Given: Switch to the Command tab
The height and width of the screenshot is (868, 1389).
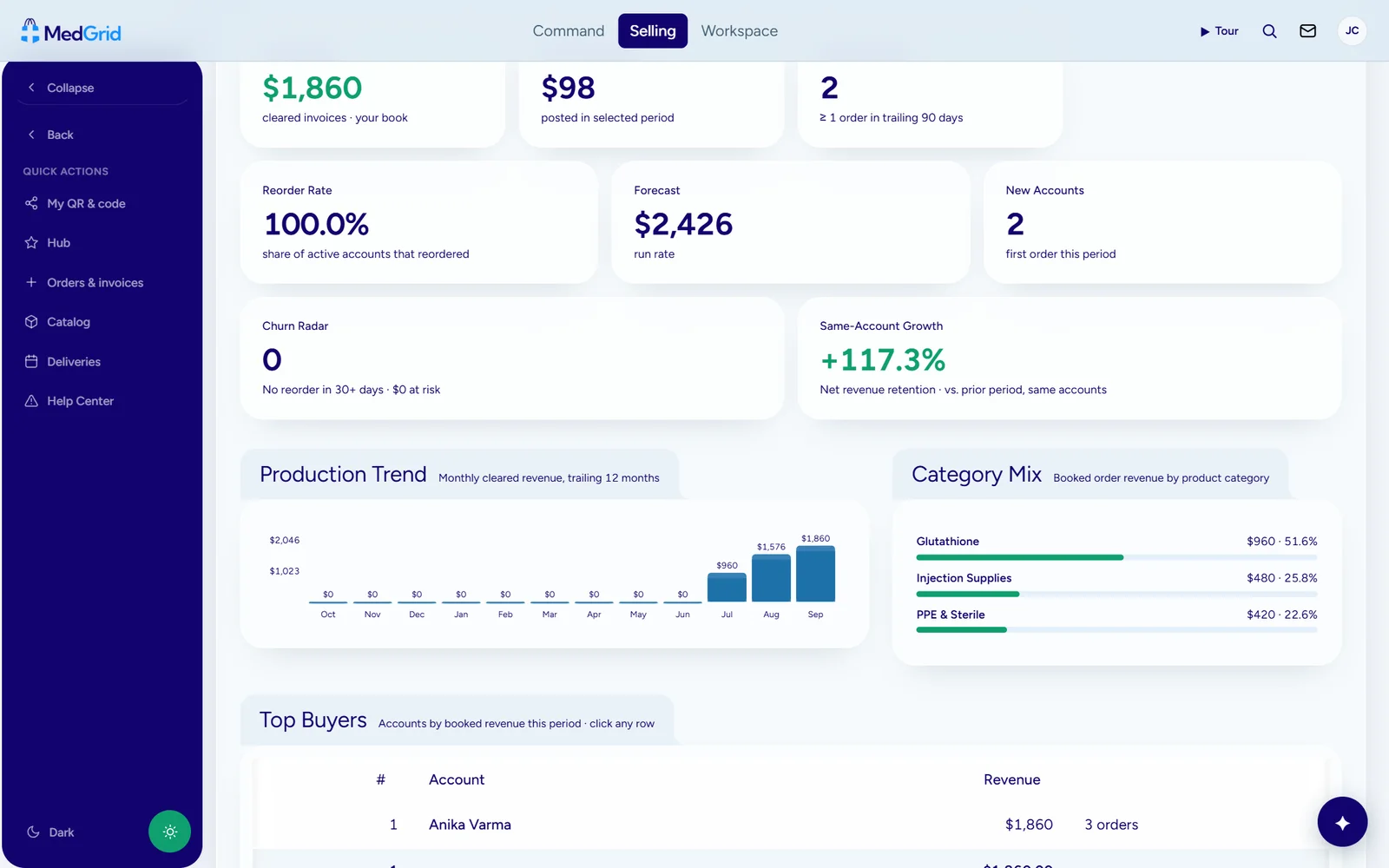Looking at the screenshot, I should point(568,30).
